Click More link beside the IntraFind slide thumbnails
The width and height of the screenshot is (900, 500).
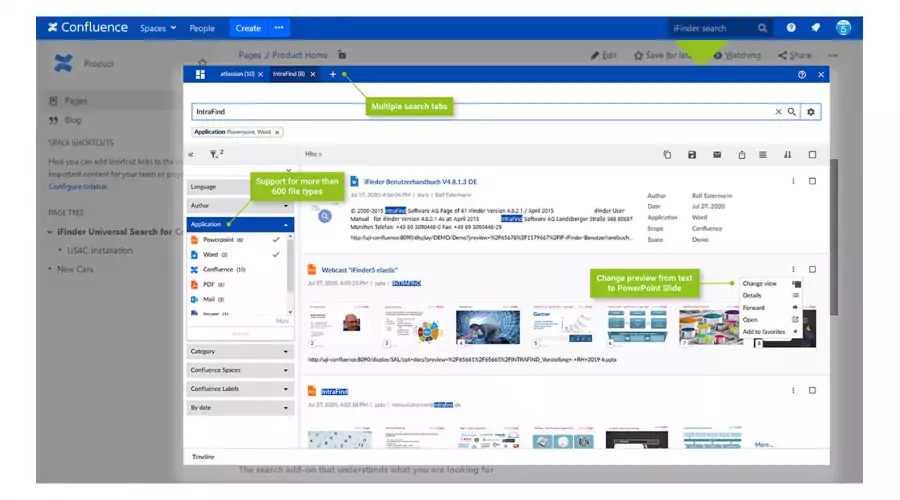pyautogui.click(x=763, y=444)
